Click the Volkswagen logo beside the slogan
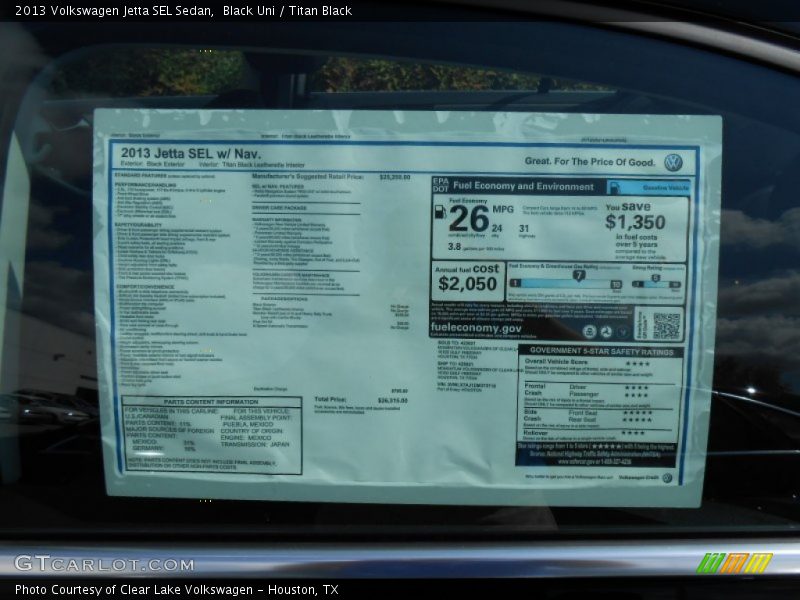 pos(673,163)
